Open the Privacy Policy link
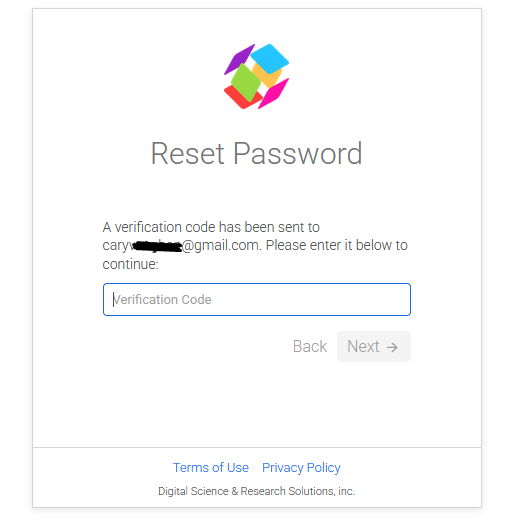This screenshot has height=524, width=507. pyautogui.click(x=301, y=468)
